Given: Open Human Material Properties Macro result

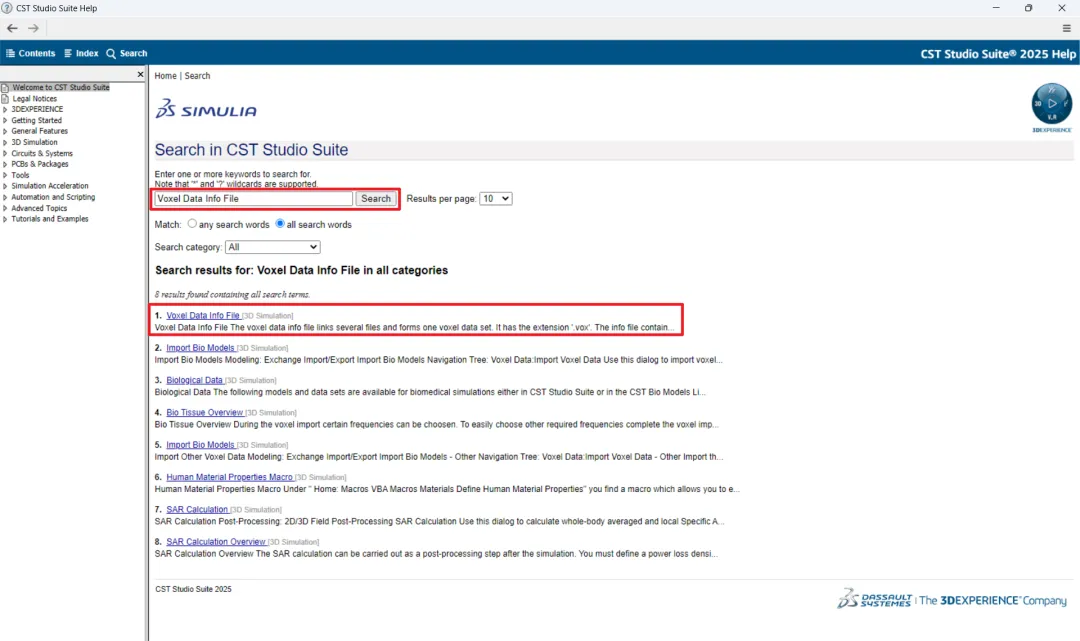Looking at the screenshot, I should pyautogui.click(x=229, y=477).
